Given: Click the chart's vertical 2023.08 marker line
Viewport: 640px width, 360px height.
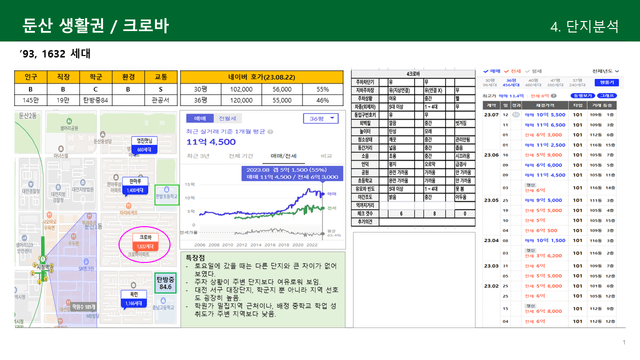Looking at the screenshot, I should pos(323,210).
